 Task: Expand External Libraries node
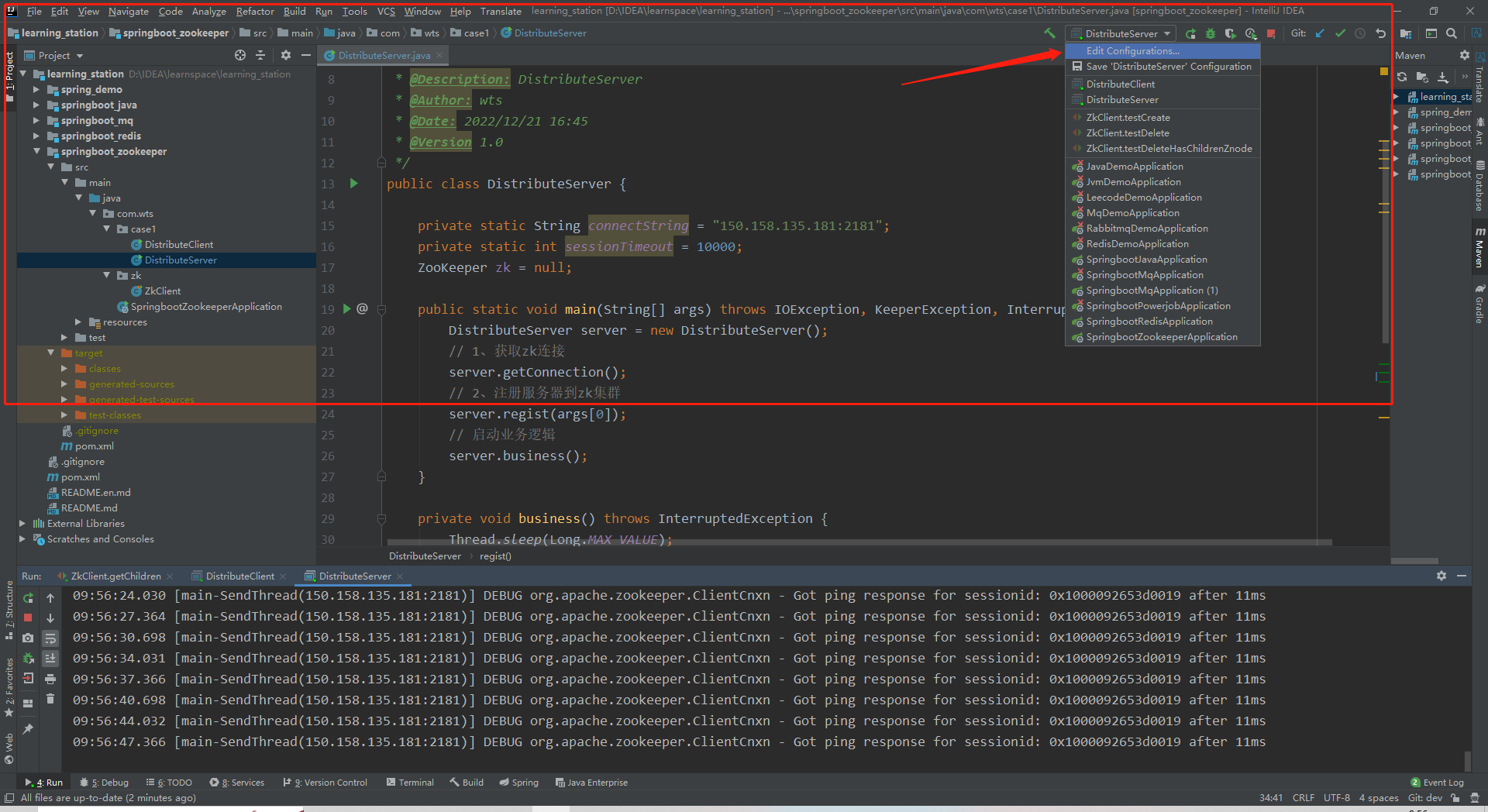coord(22,523)
